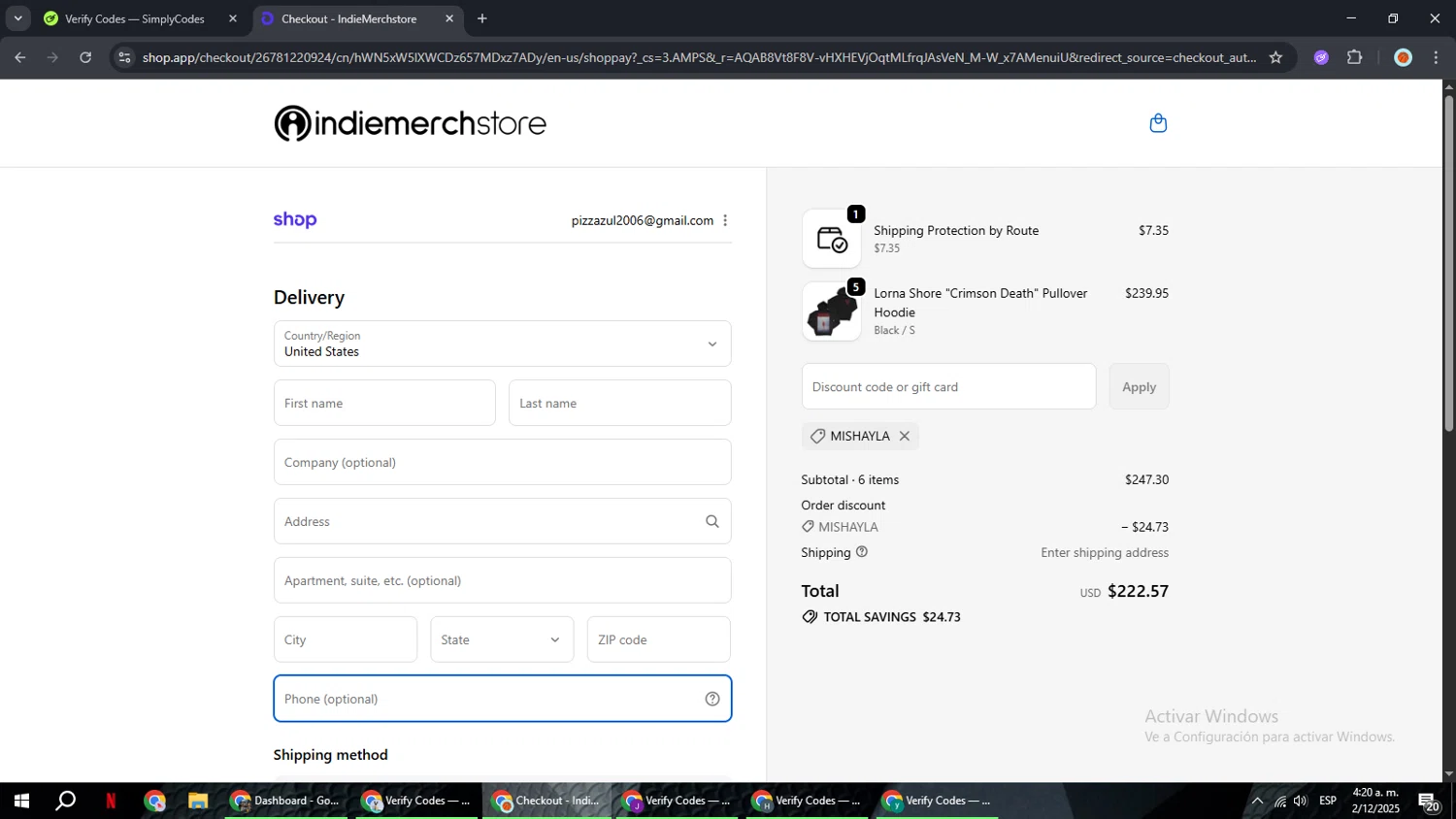Screen dimensions: 1456x819
Task: Bookmark this page with star icon
Action: [1275, 57]
